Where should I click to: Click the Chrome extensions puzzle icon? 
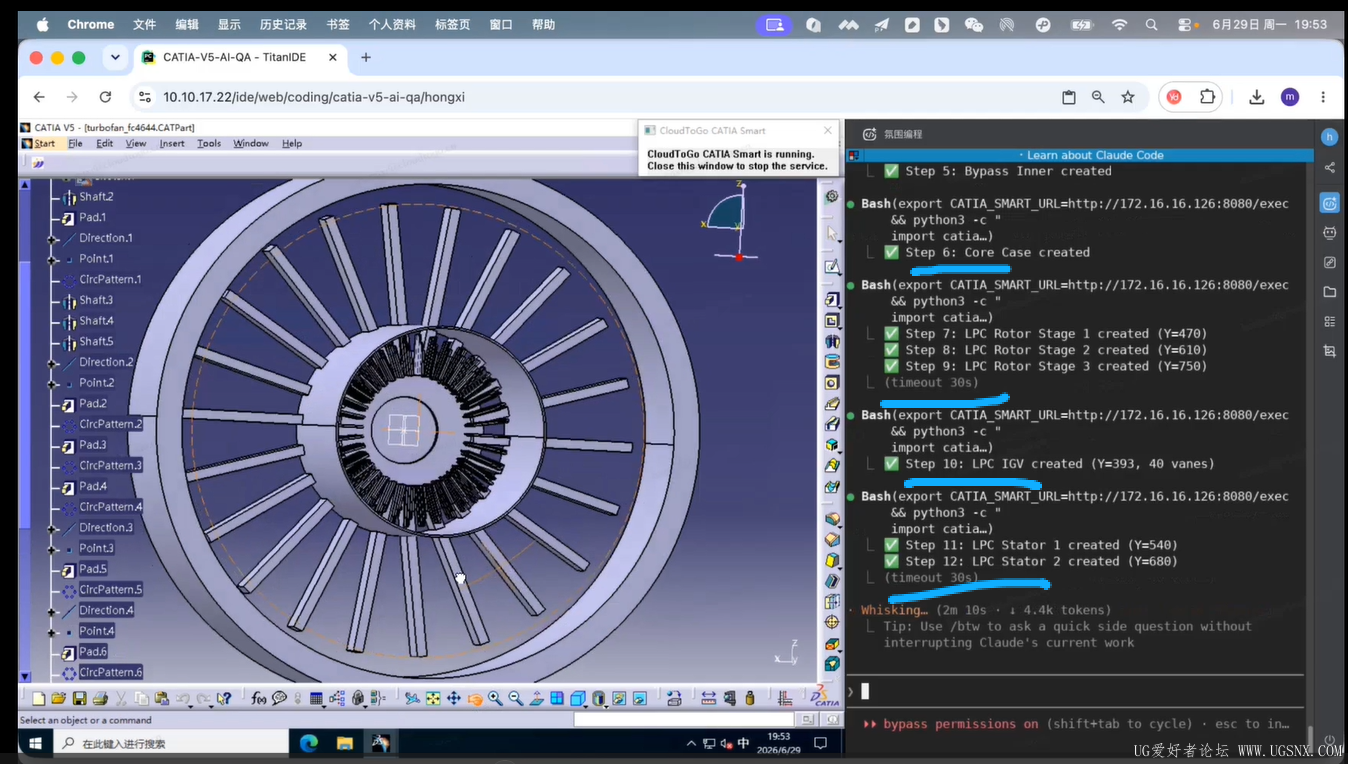[1207, 97]
